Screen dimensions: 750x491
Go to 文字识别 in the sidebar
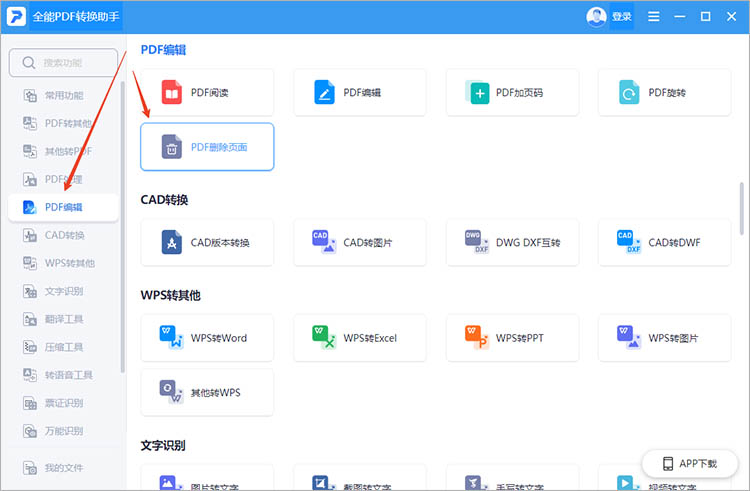(63, 291)
